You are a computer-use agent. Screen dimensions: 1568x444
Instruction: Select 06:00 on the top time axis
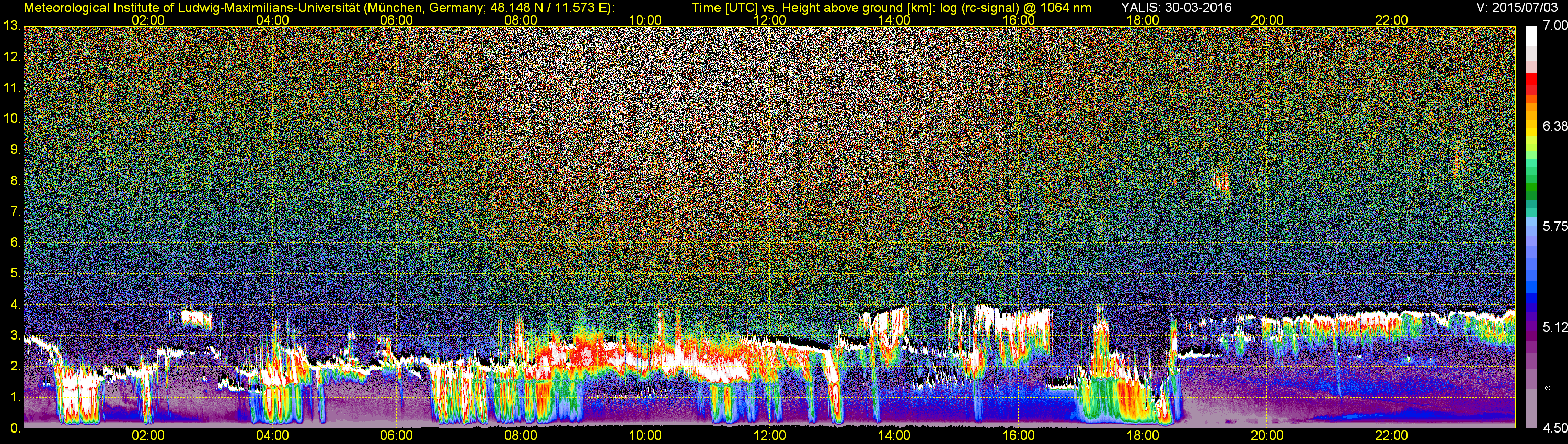click(x=396, y=20)
